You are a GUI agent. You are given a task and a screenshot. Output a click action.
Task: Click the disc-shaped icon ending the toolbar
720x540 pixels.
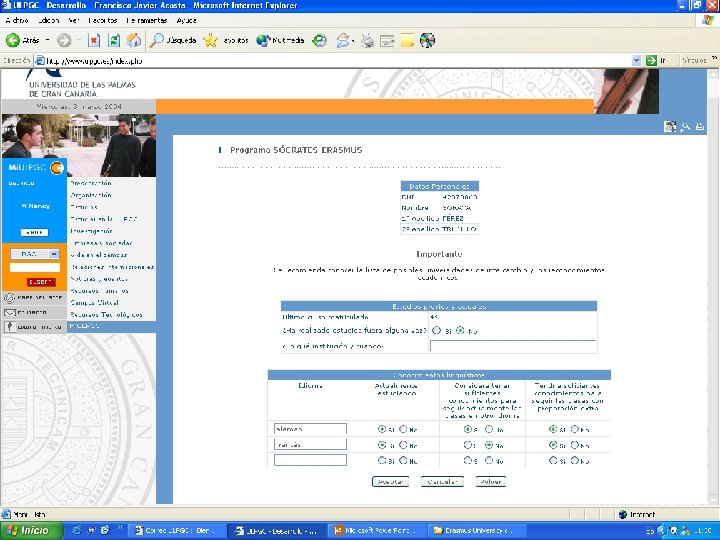(x=427, y=40)
